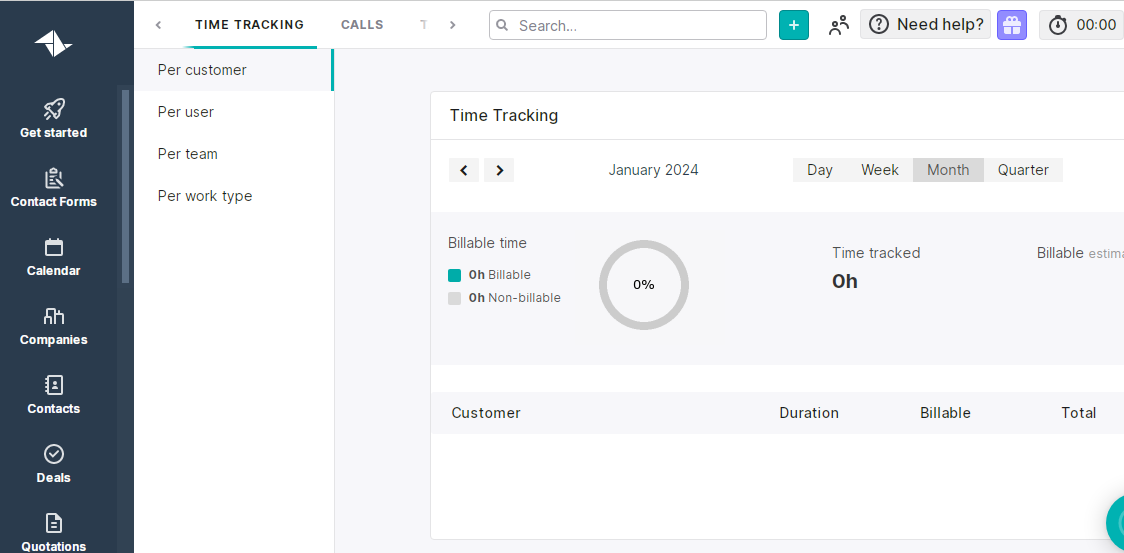
Task: Click the Teamleader logo icon
Action: coord(53,44)
